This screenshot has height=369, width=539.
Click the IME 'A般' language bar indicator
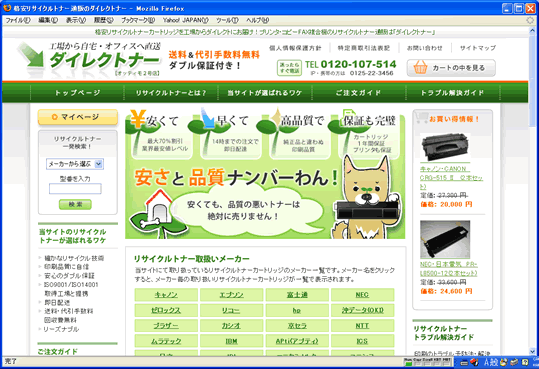[491, 362]
